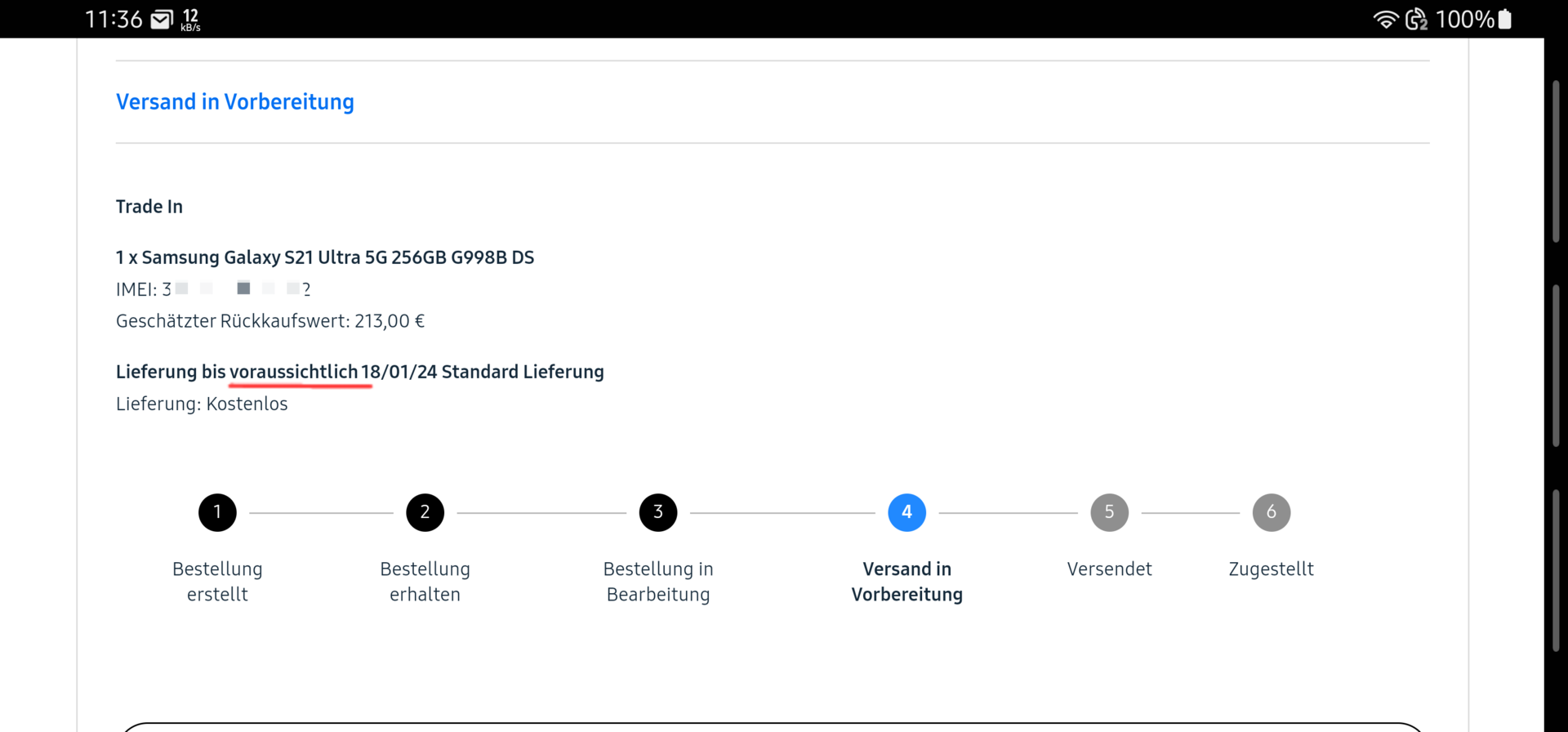Tap step 1 circle Bestellung erstellt
This screenshot has width=1568, height=732.
pyautogui.click(x=217, y=512)
